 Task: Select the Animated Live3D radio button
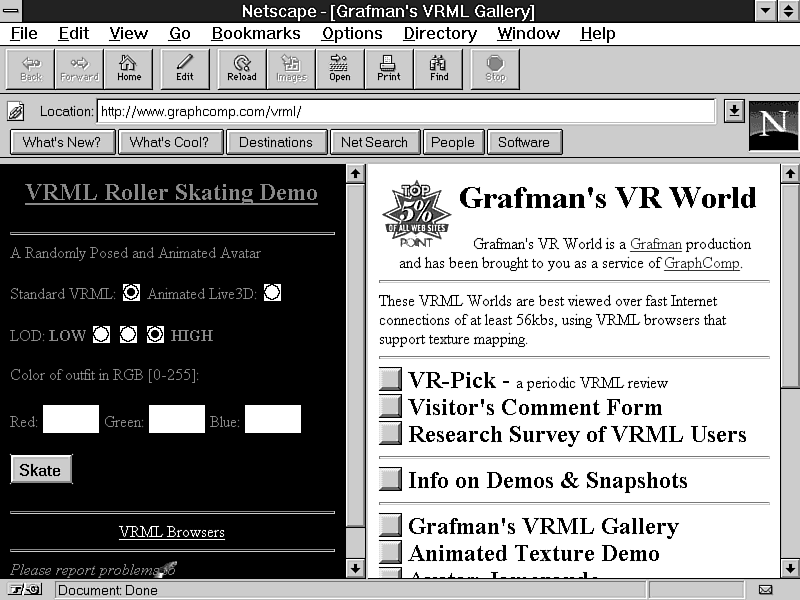coord(272,292)
